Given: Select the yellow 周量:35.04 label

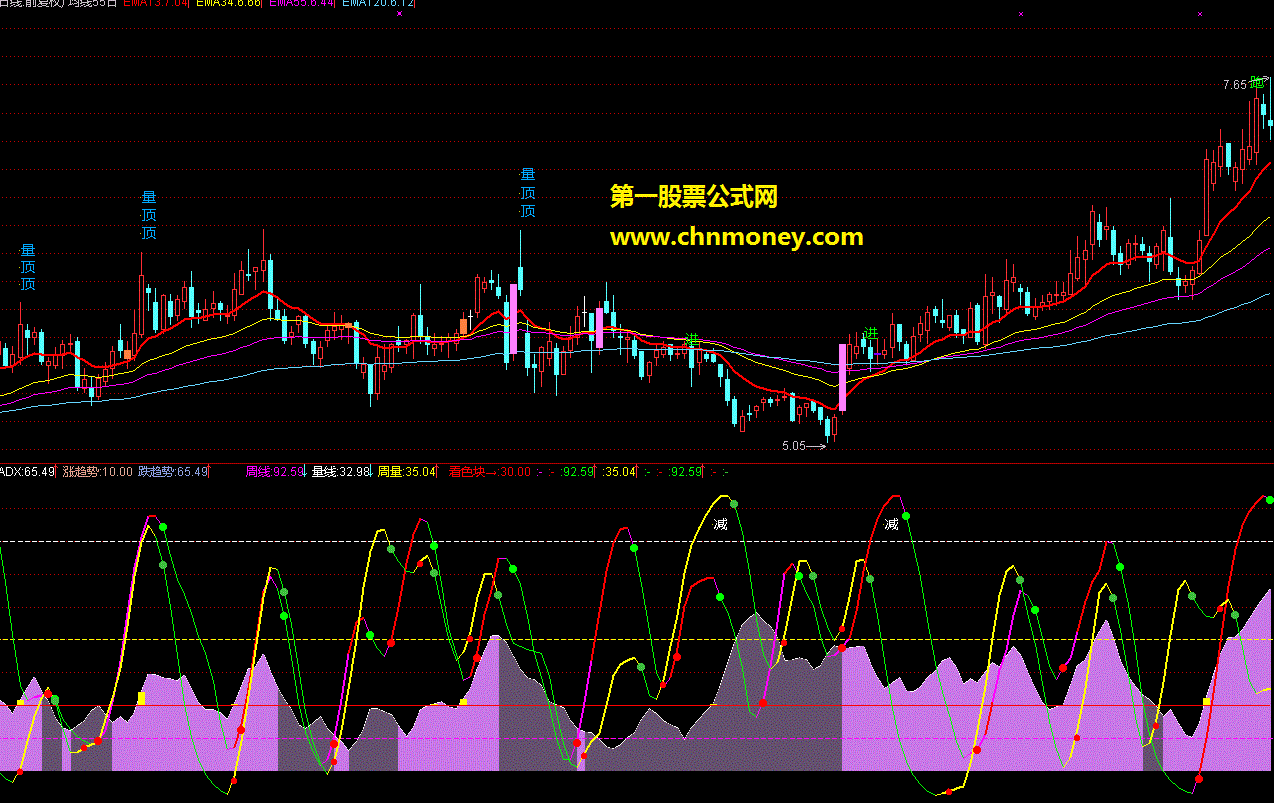Looking at the screenshot, I should (407, 471).
